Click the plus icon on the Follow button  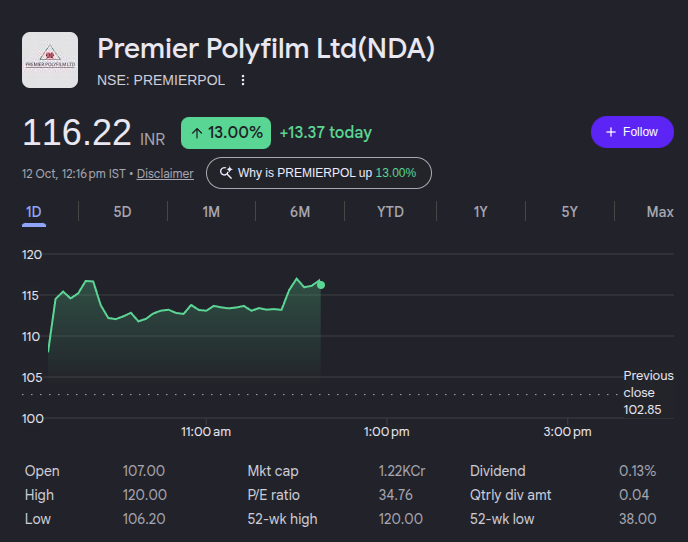(x=611, y=132)
